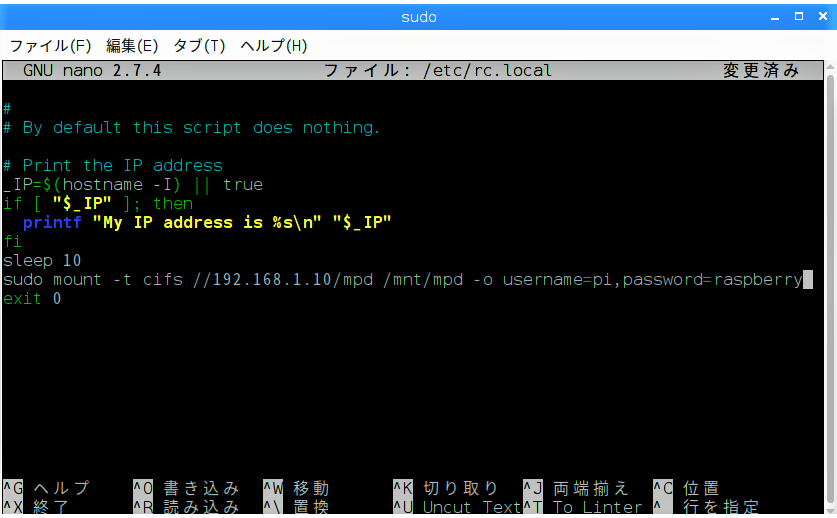Click the '^O 書き込み' shortcut hint
This screenshot has width=837, height=518.
coord(186,488)
